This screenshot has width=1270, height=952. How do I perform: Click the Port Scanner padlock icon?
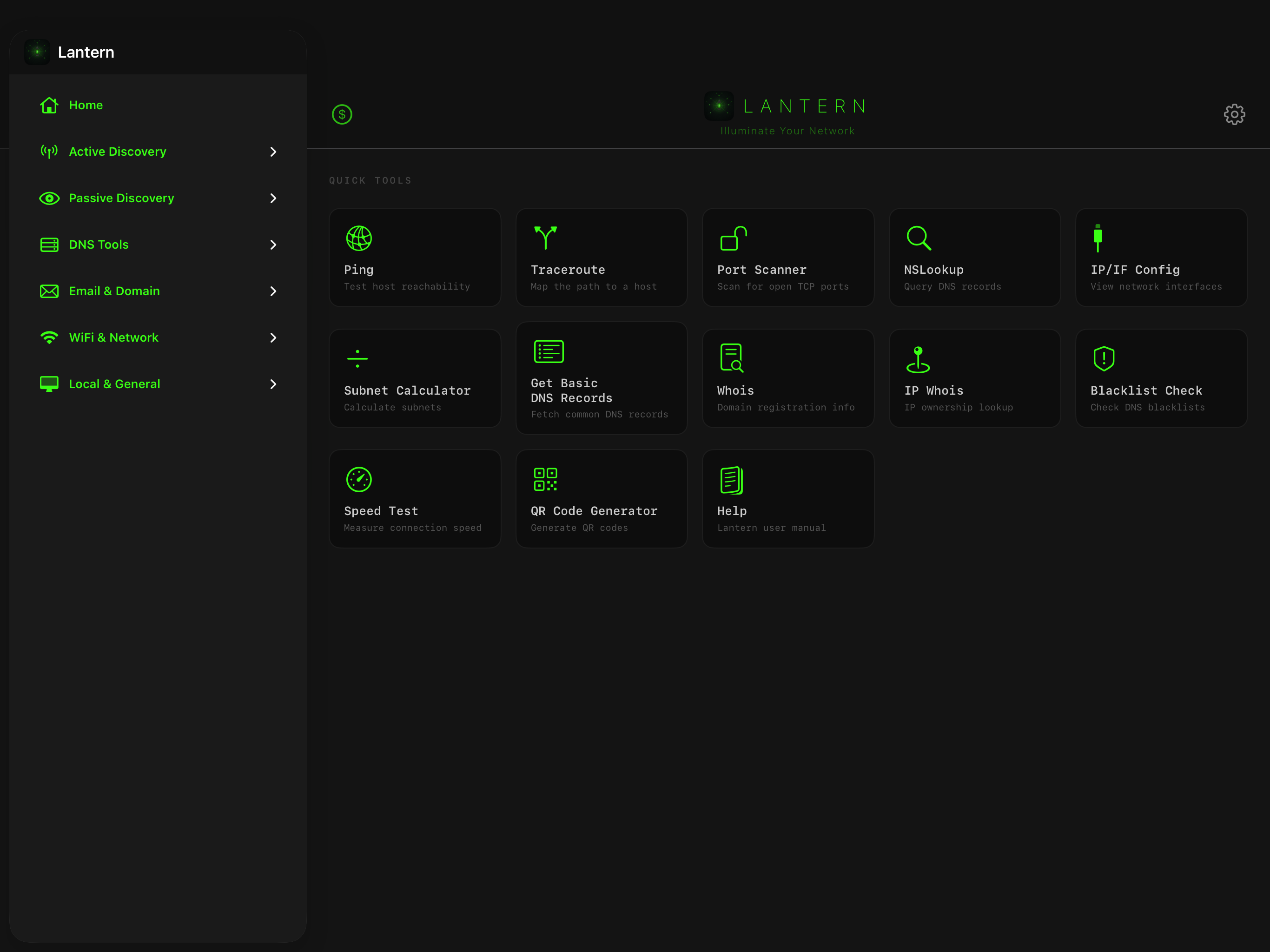pyautogui.click(x=733, y=238)
